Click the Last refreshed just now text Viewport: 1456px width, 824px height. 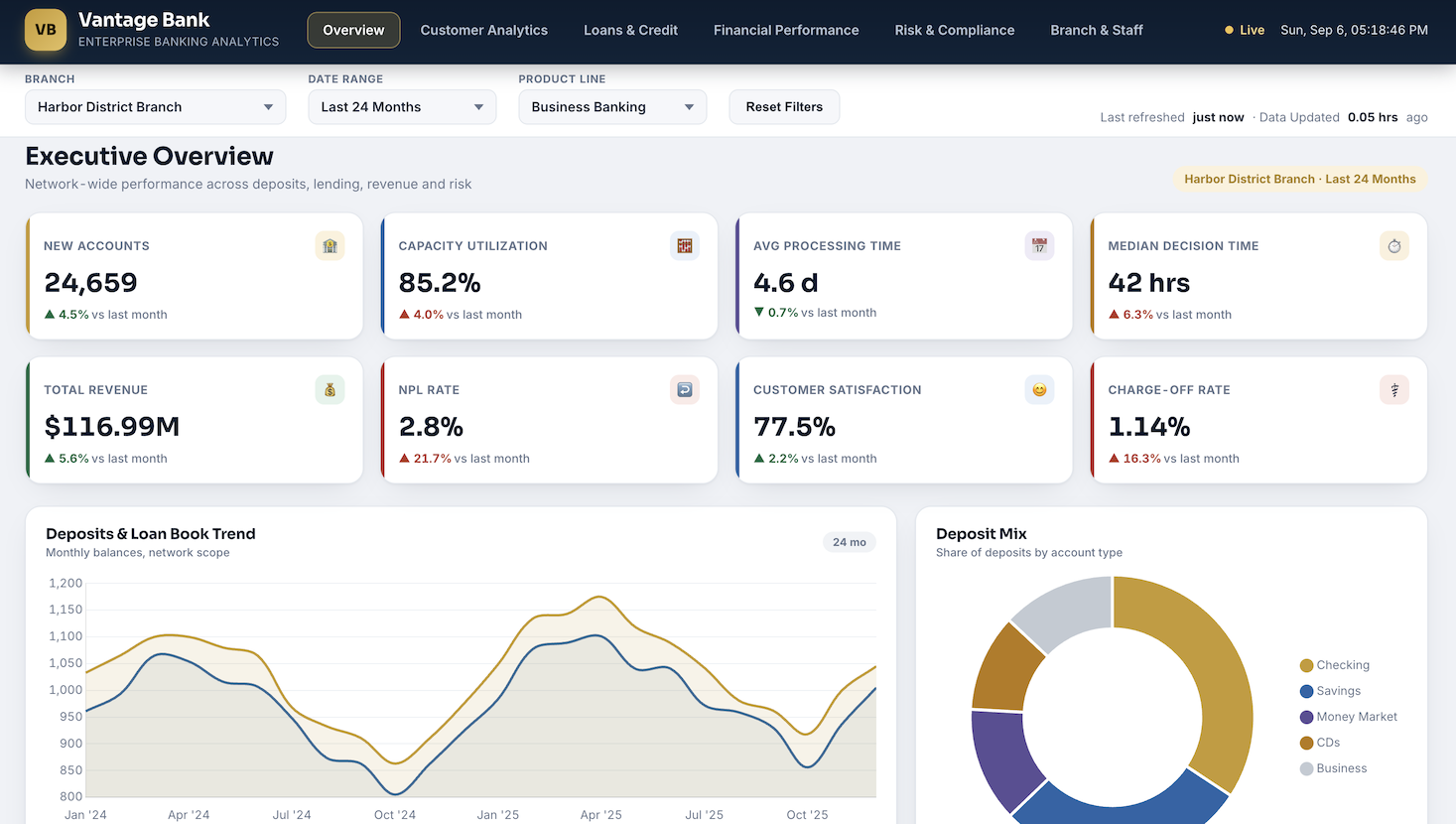pos(1171,117)
